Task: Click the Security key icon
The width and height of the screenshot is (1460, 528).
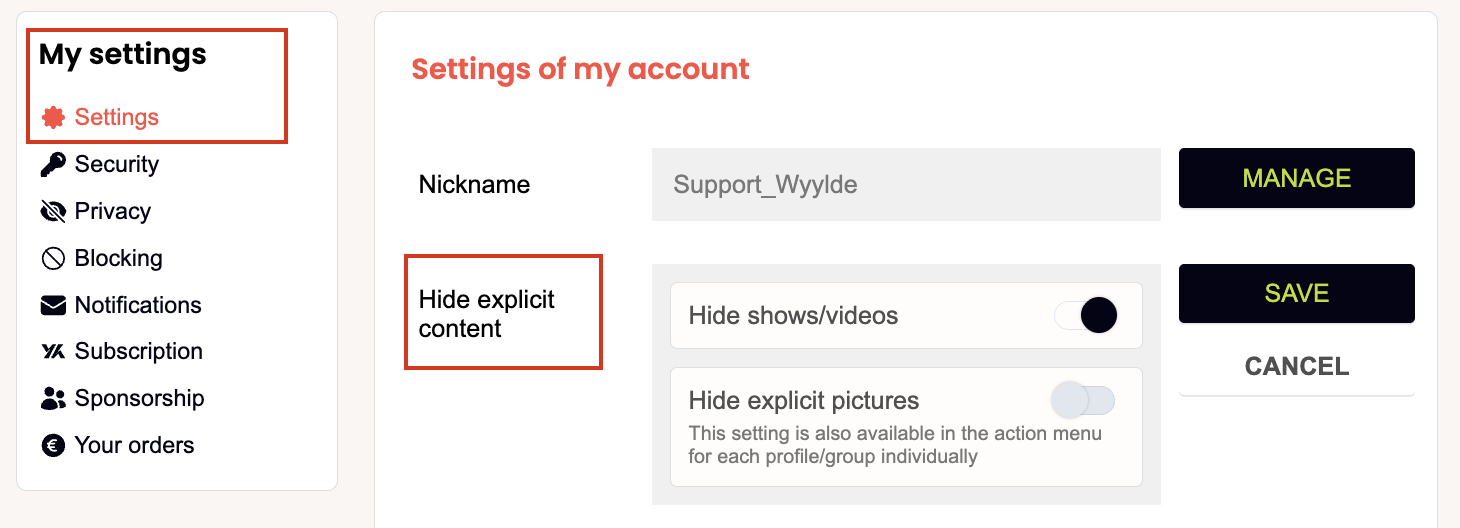Action: click(x=53, y=164)
